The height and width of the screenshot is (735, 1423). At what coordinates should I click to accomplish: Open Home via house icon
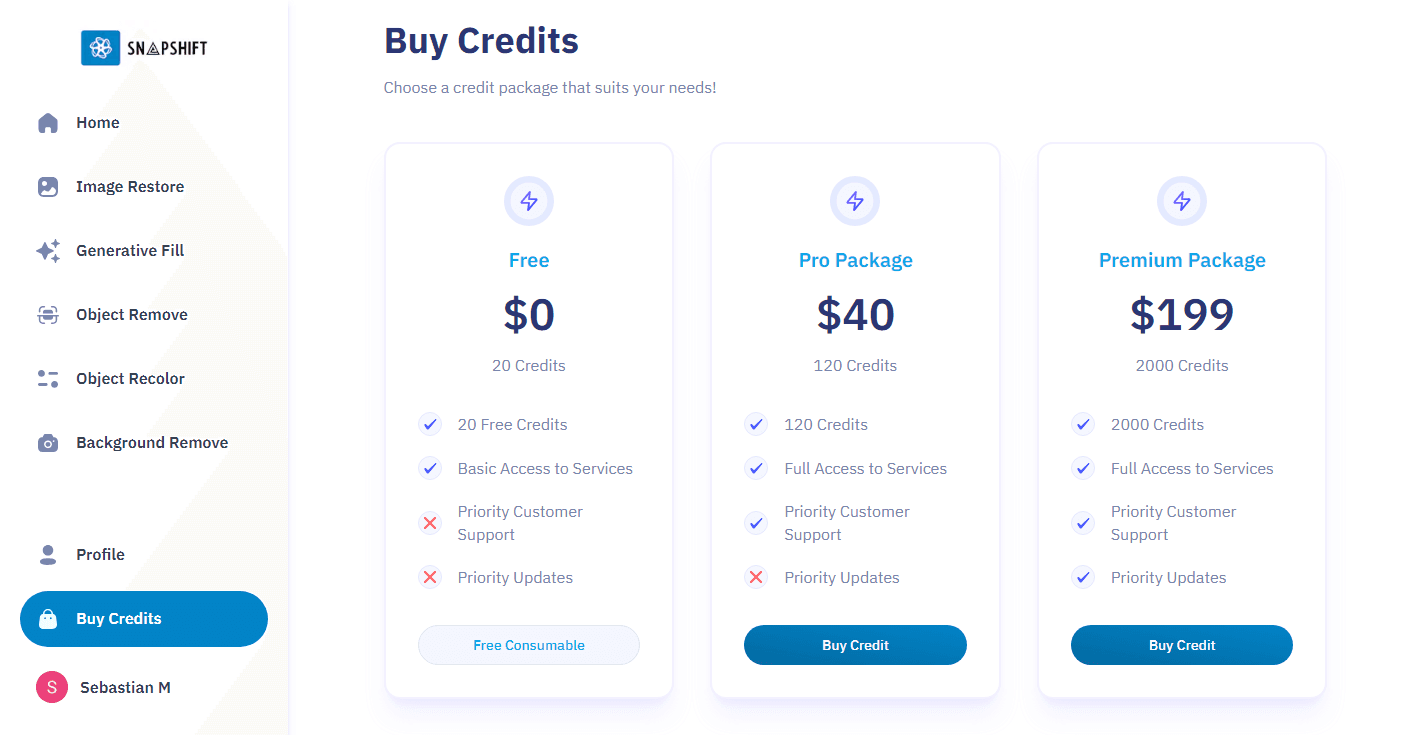pyautogui.click(x=48, y=123)
